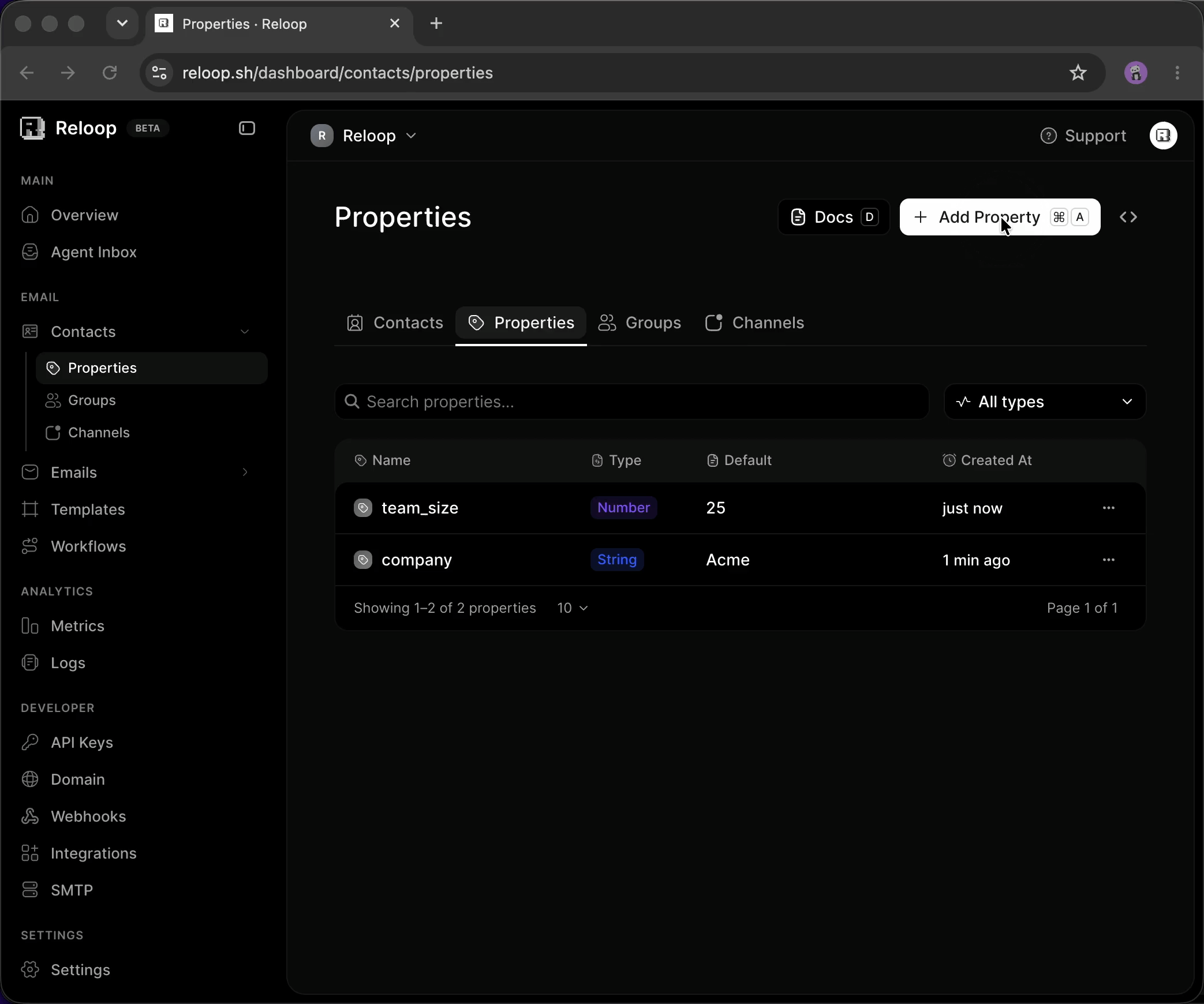The height and width of the screenshot is (1004, 1204).
Task: Collapse the Contacts sidebar section
Action: pos(245,332)
